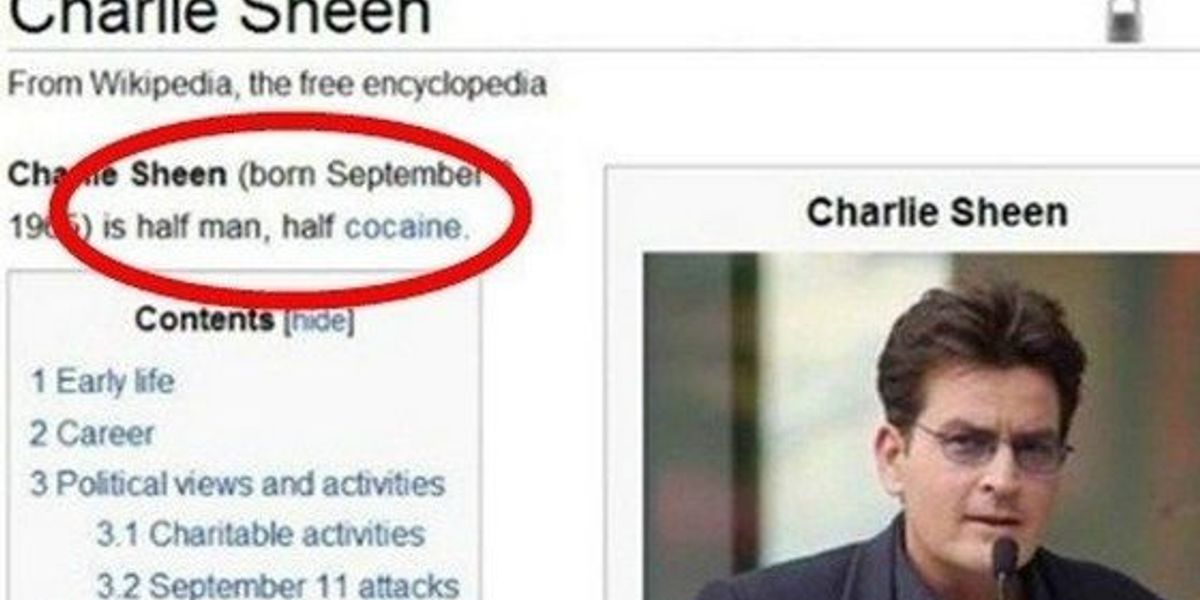The width and height of the screenshot is (1200, 600).
Task: Click the page heading Charlie Sheen
Action: click(x=220, y=18)
